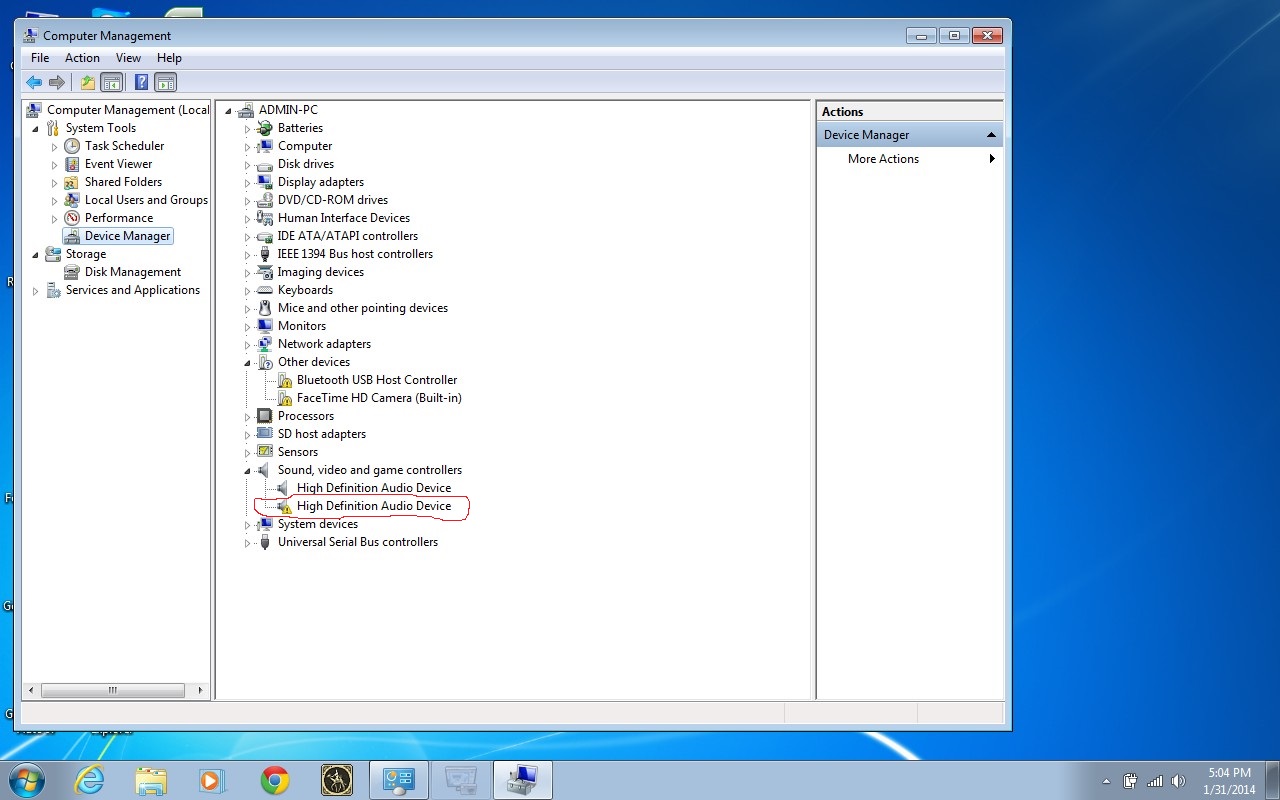Screen dimensions: 1280x800
Task: Click the Batteries device category icon
Action: [264, 128]
